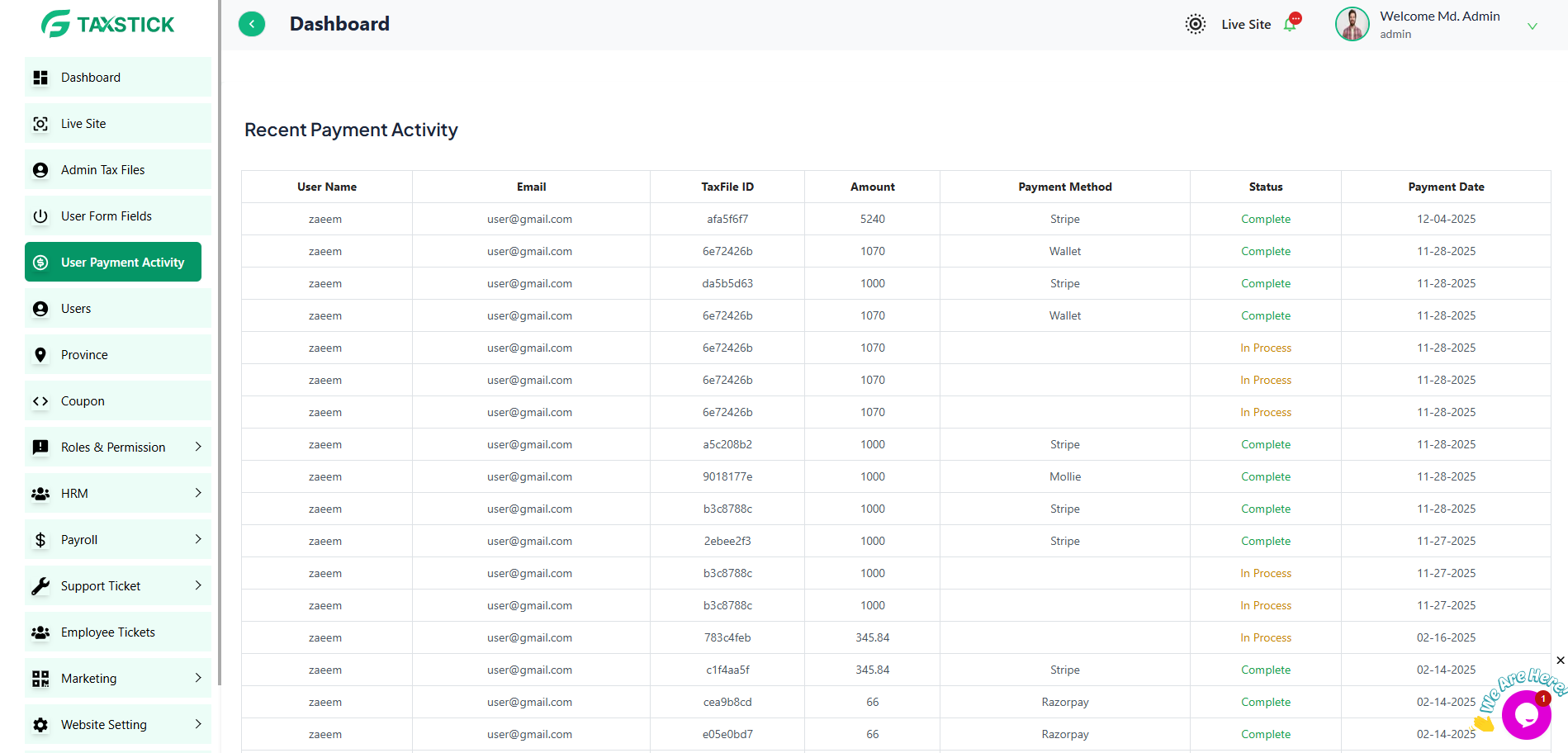This screenshot has width=1568, height=753.
Task: Select Employee Tickets in the sidebar
Action: point(108,632)
